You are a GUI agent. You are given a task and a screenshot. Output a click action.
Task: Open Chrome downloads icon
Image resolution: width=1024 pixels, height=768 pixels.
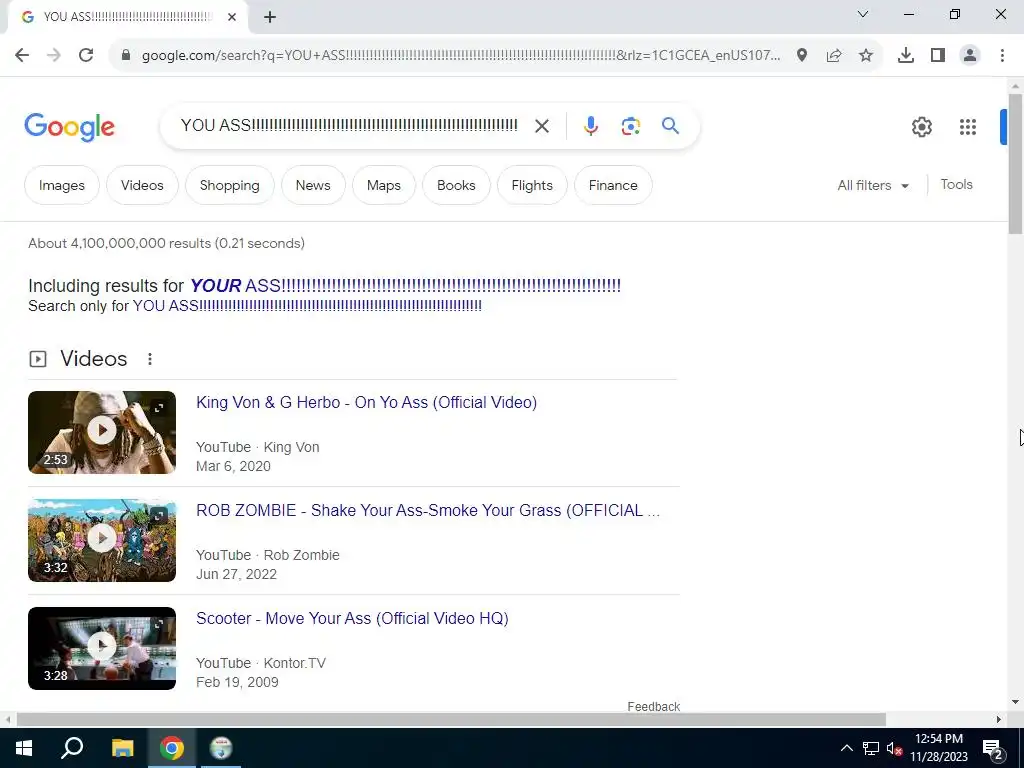906,56
